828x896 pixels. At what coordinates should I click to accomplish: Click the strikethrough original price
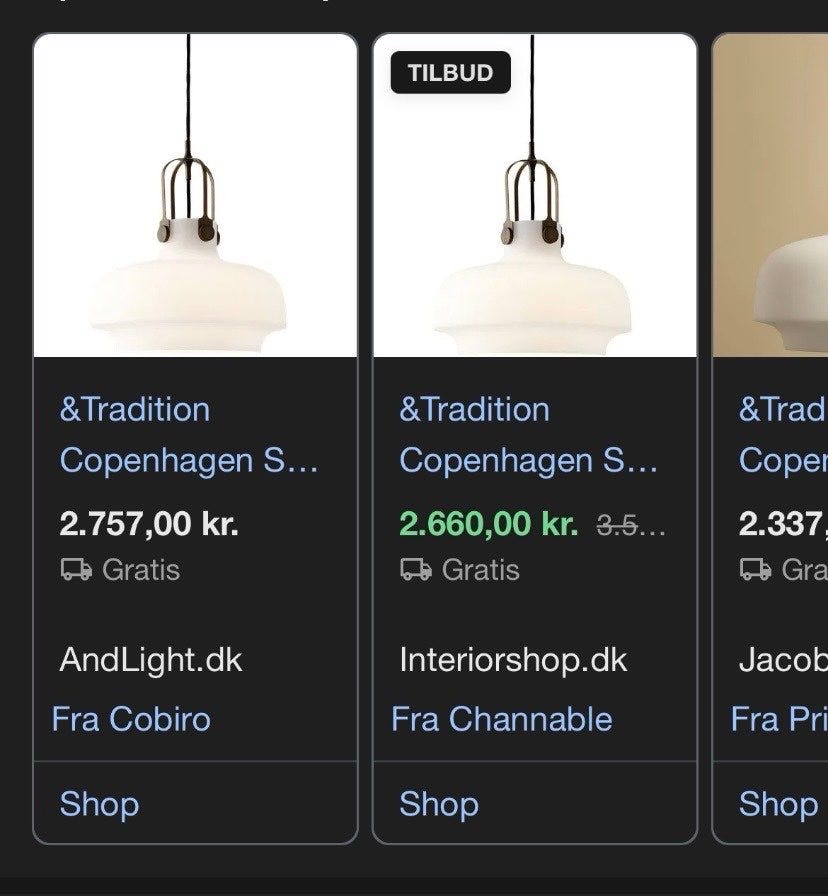pyautogui.click(x=630, y=525)
